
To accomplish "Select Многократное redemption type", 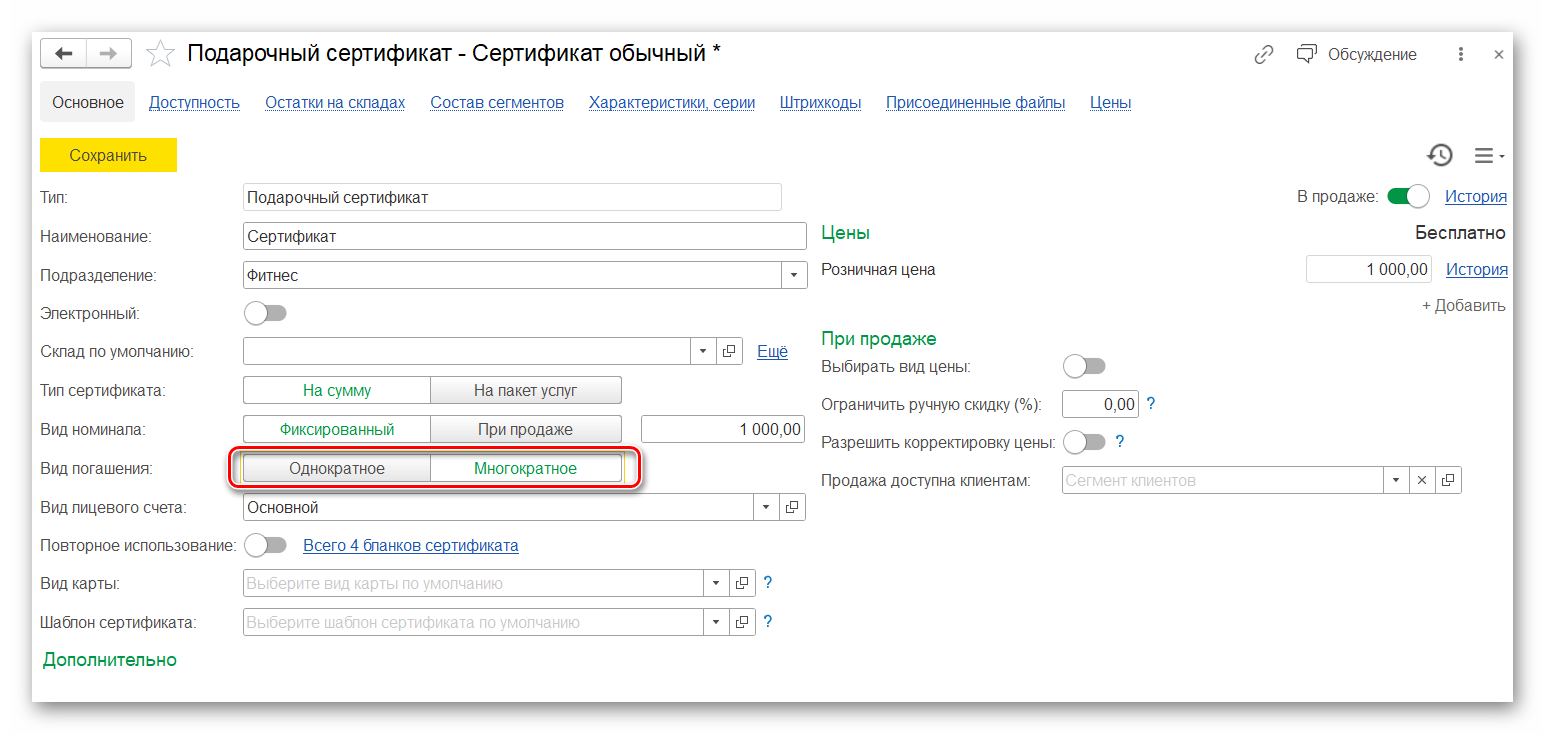I will (526, 468).
